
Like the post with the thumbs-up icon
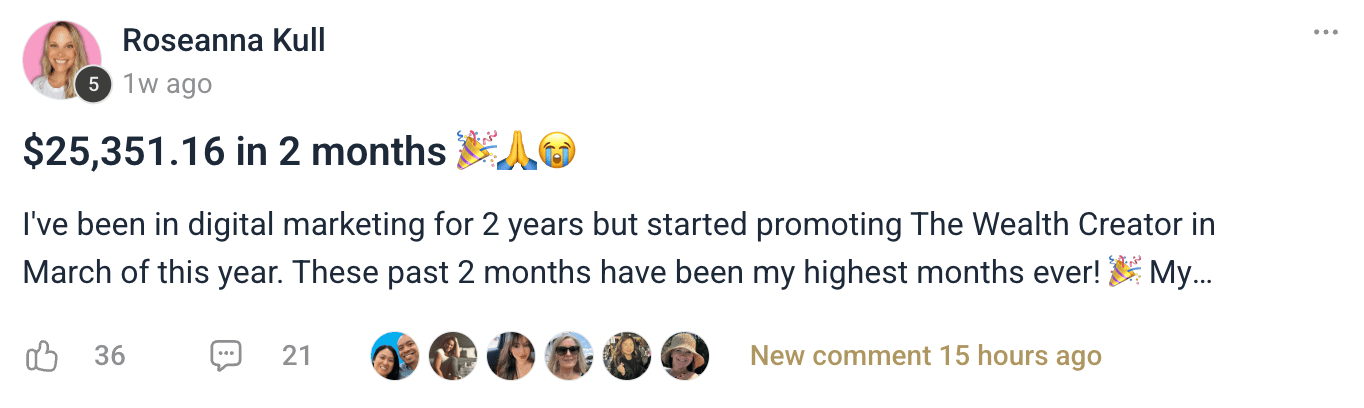[41, 356]
